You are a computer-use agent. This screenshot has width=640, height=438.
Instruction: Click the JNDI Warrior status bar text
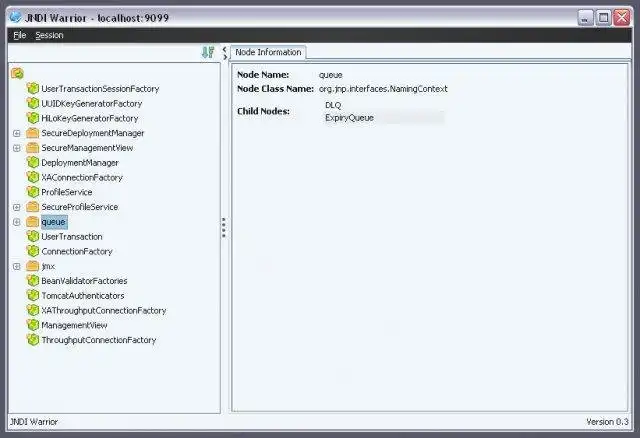coord(34,422)
